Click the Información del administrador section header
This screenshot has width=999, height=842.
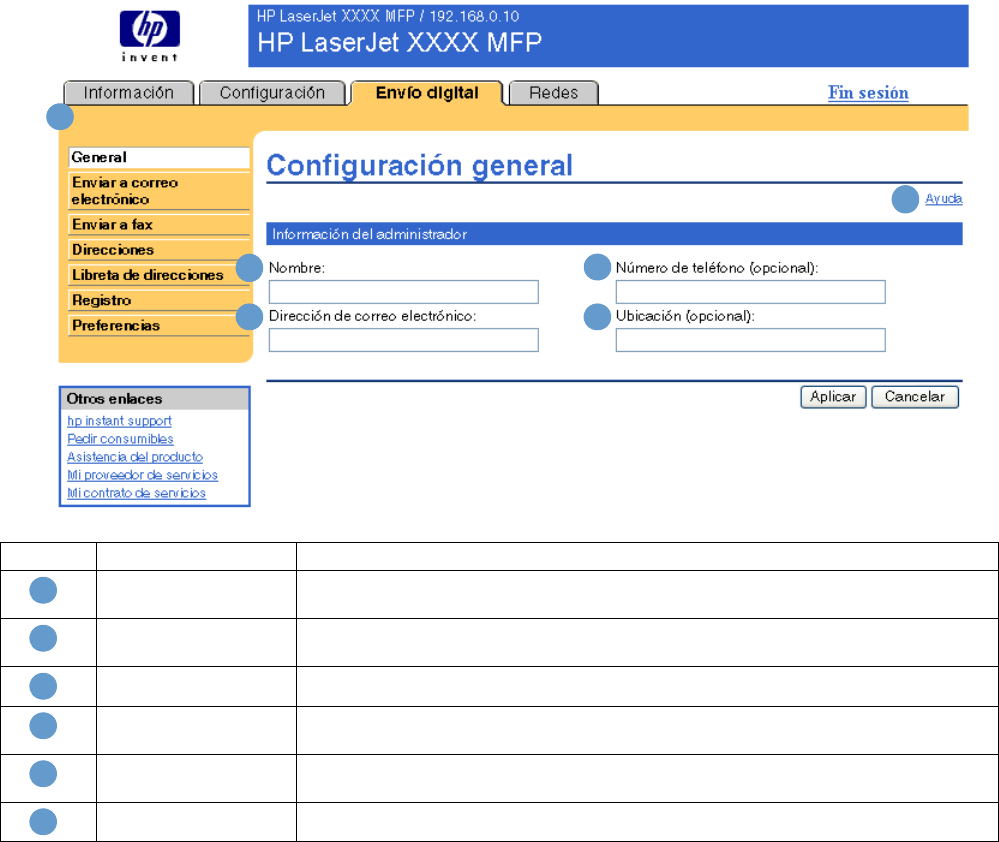point(614,234)
